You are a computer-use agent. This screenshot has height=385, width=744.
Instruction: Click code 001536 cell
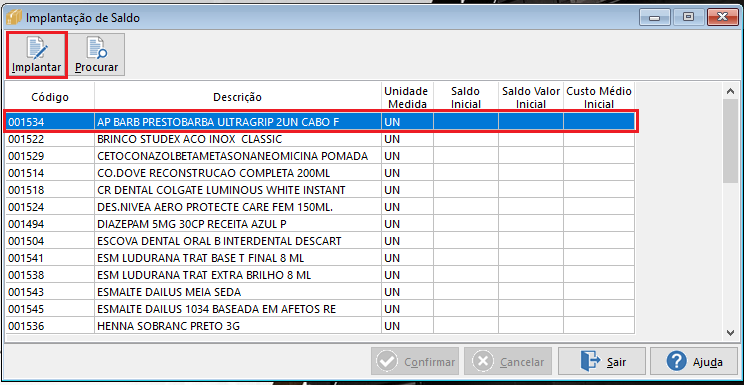click(x=50, y=326)
